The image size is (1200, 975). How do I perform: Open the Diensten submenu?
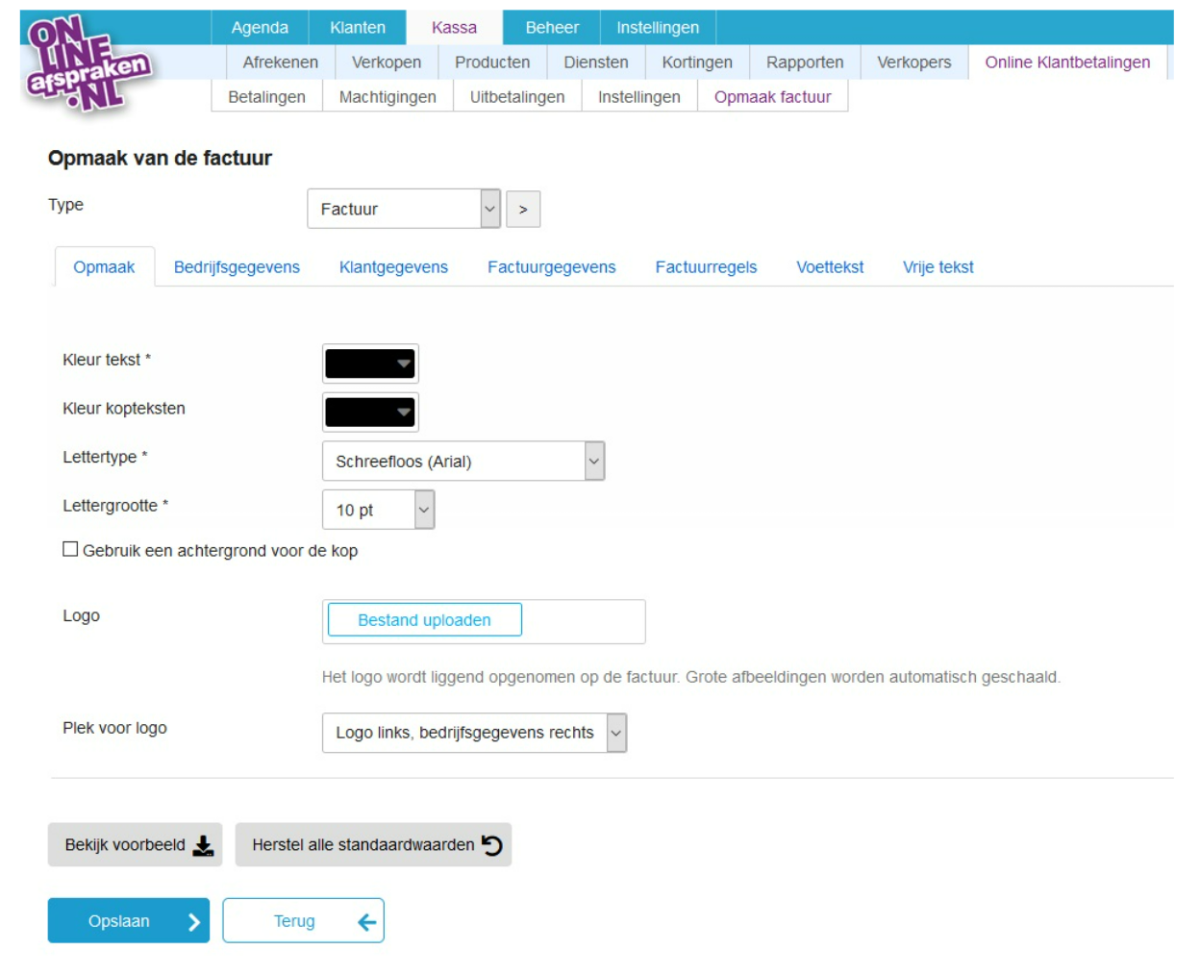point(596,62)
